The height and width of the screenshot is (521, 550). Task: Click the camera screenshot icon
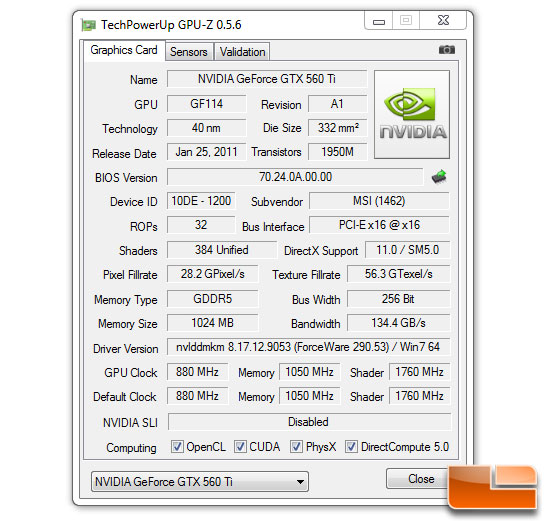pyautogui.click(x=447, y=50)
